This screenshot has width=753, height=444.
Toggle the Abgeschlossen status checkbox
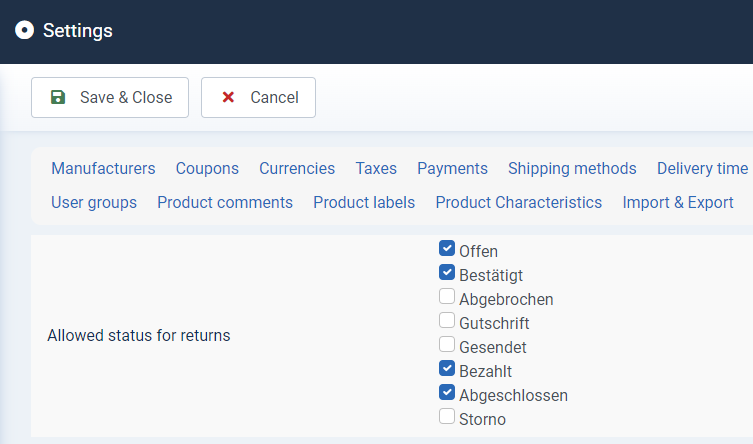click(447, 393)
